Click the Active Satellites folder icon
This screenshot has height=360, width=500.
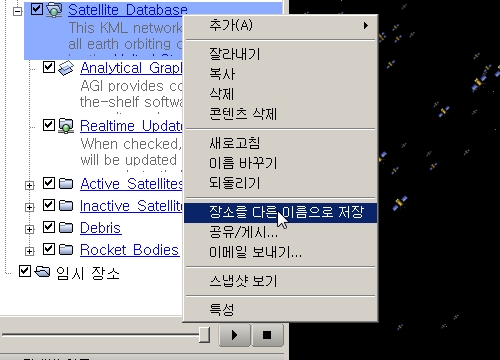coord(66,184)
